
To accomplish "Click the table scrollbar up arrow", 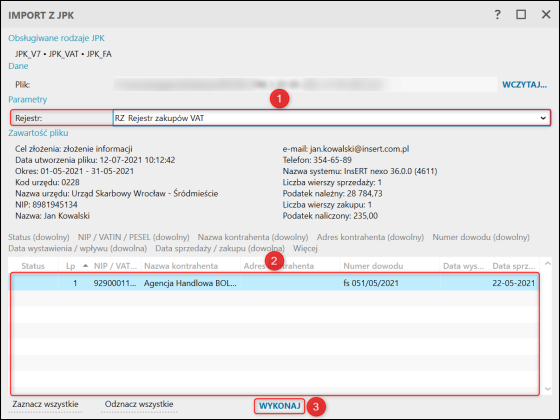I will click(x=548, y=264).
